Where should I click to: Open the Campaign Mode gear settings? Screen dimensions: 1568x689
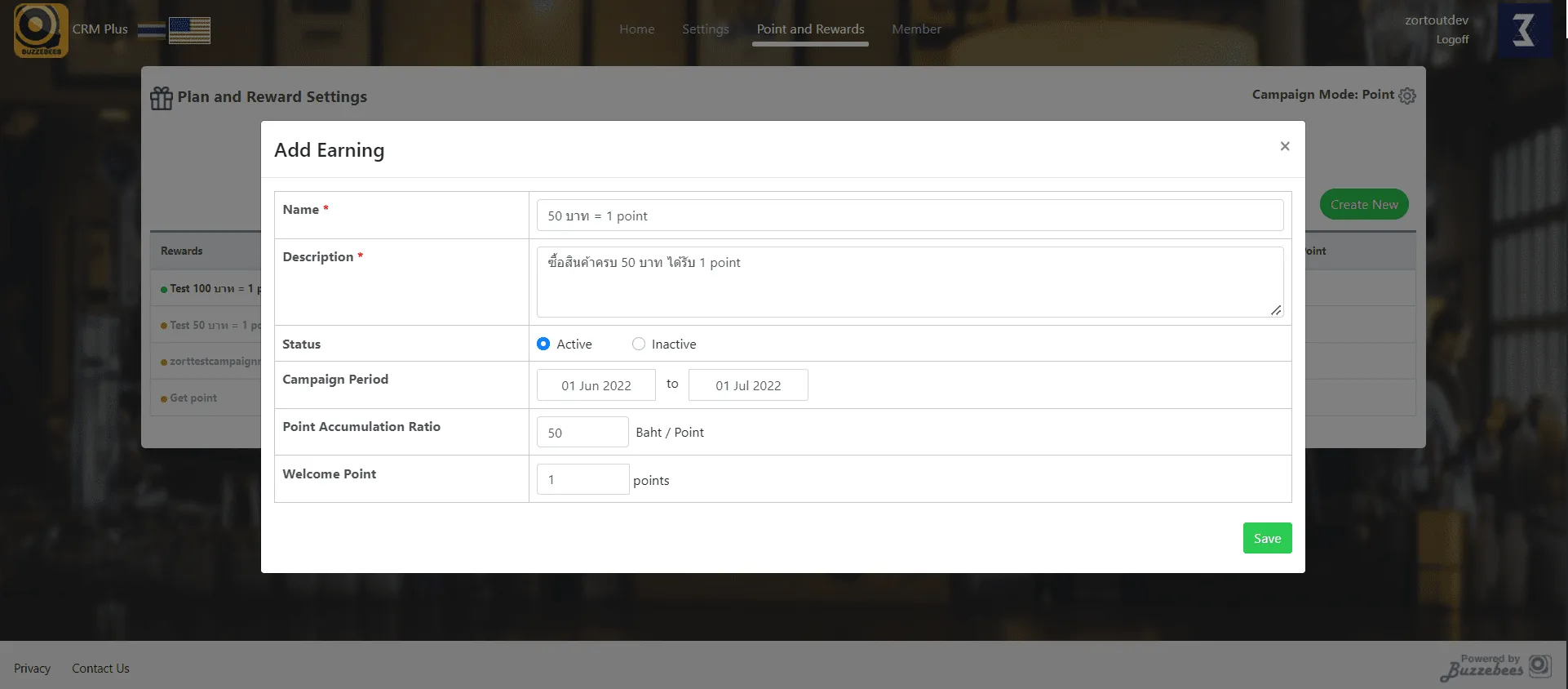tap(1407, 96)
